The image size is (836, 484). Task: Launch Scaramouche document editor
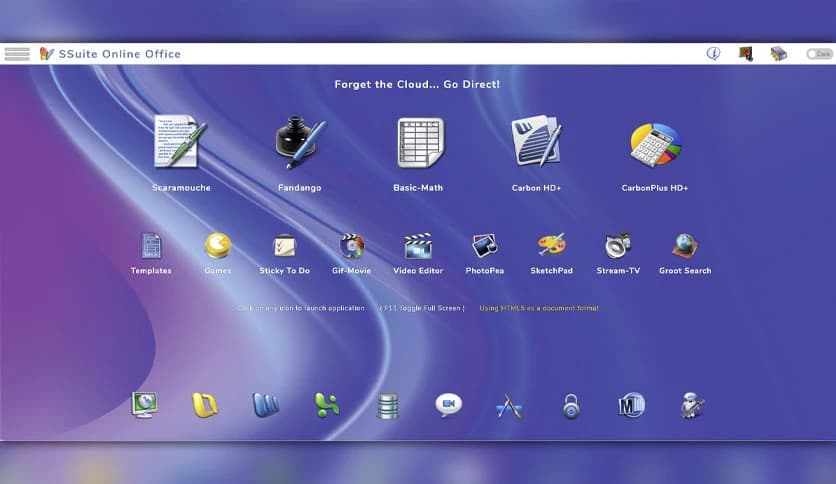pyautogui.click(x=181, y=141)
